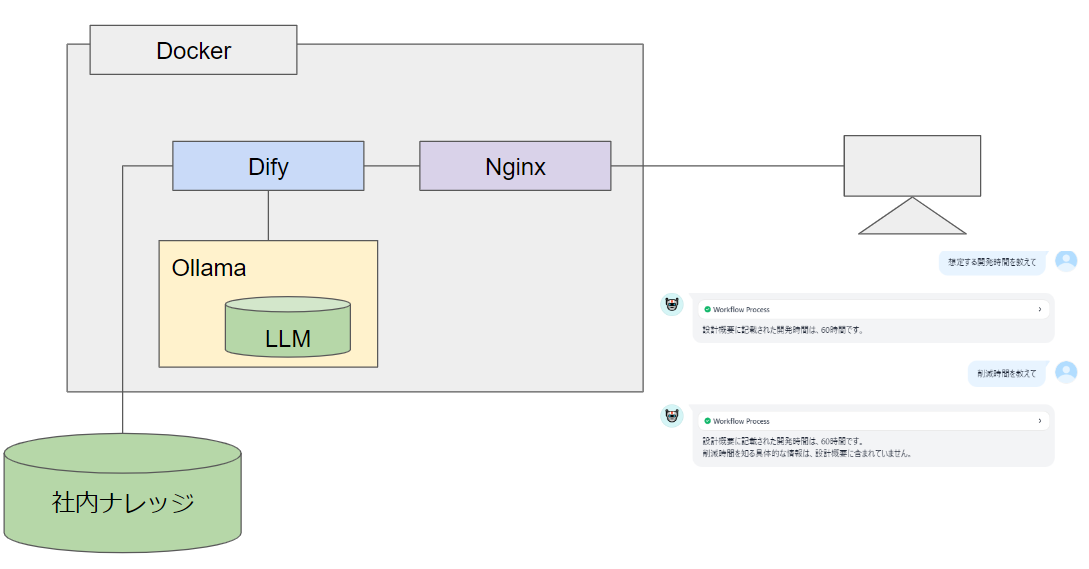
Task: Select the purple Nginx box
Action: coord(515,166)
